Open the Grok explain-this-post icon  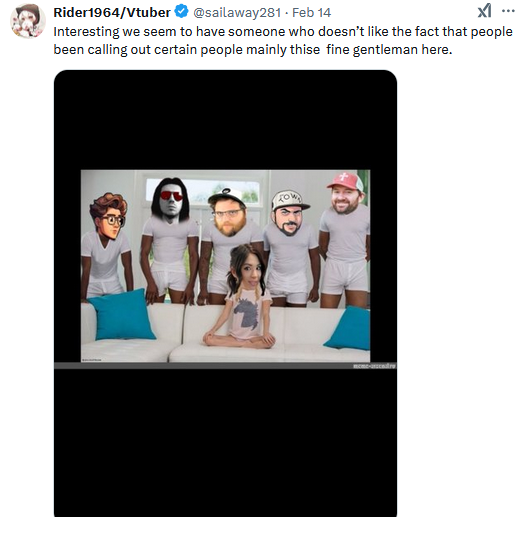[x=484, y=11]
